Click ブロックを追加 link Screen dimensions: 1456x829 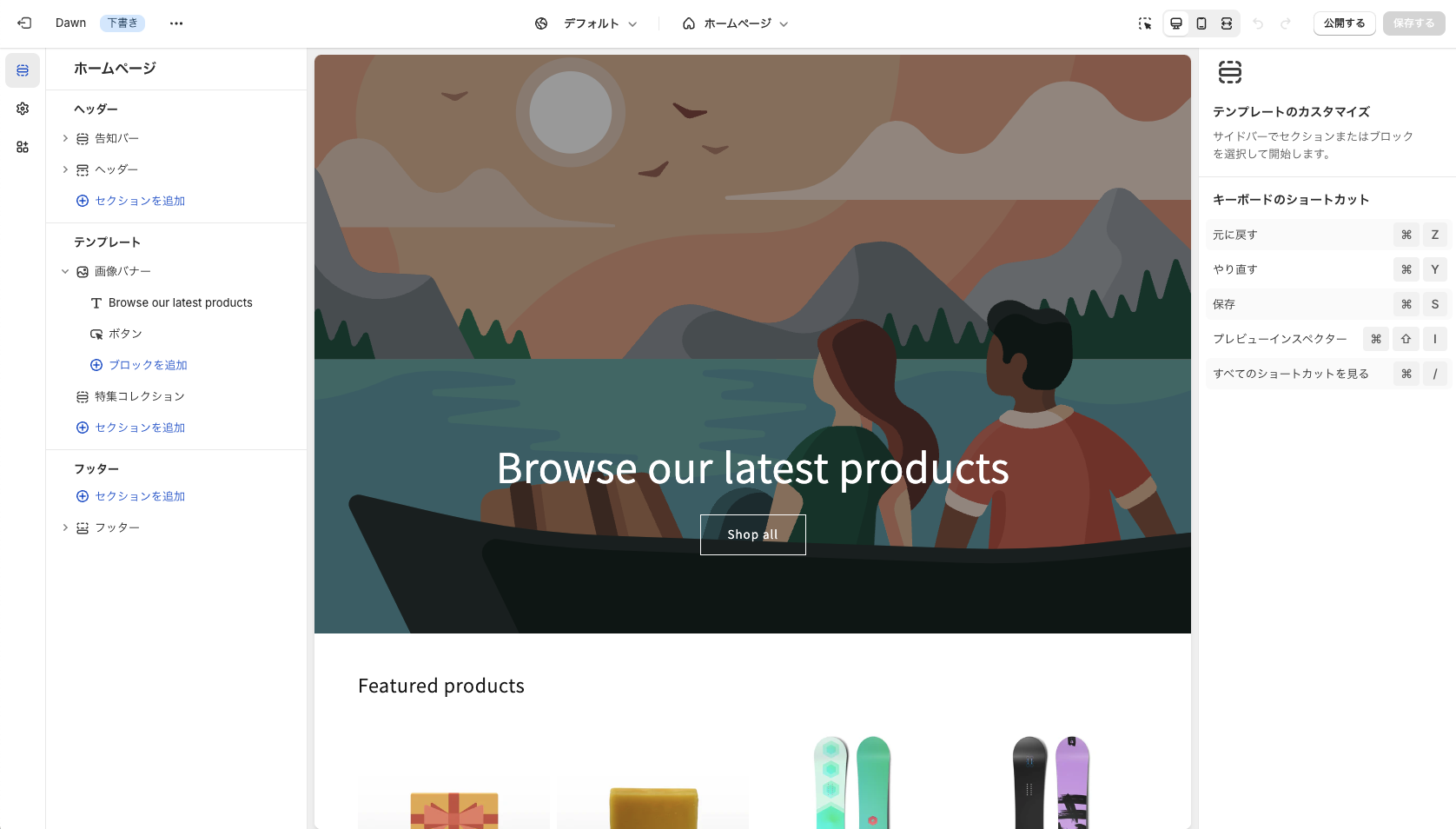(148, 365)
